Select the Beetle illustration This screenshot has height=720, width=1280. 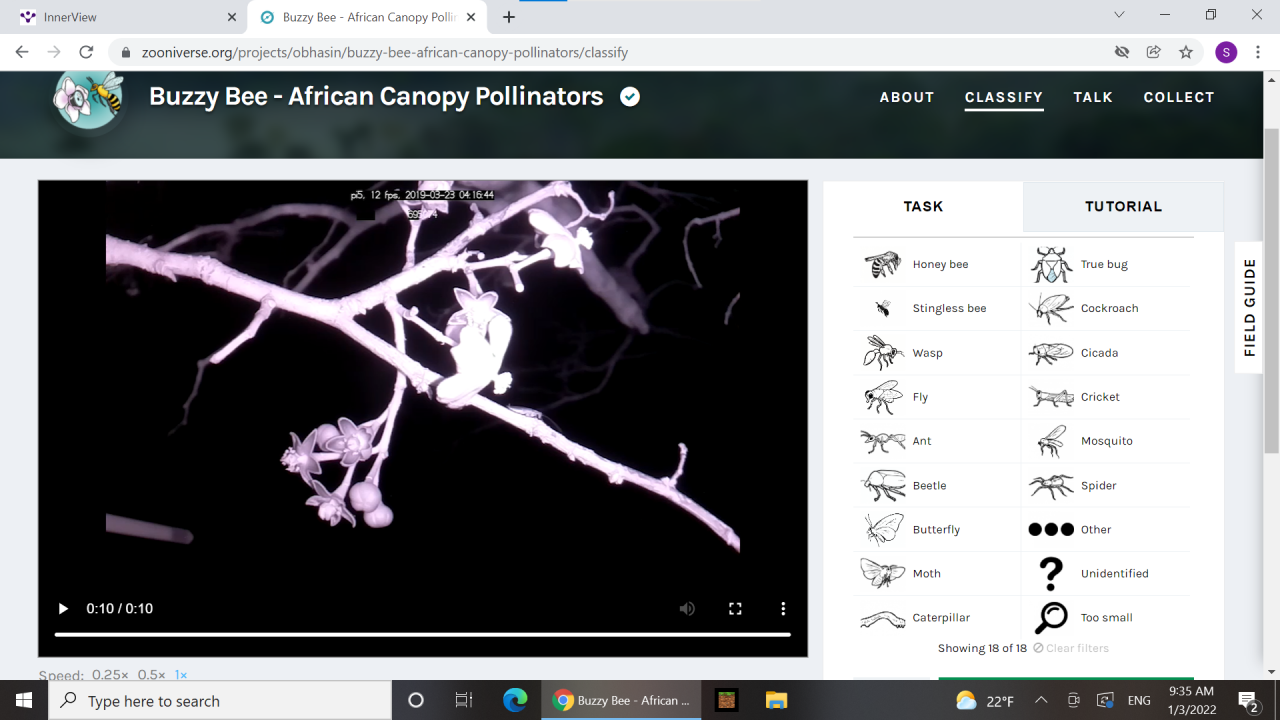pos(883,485)
